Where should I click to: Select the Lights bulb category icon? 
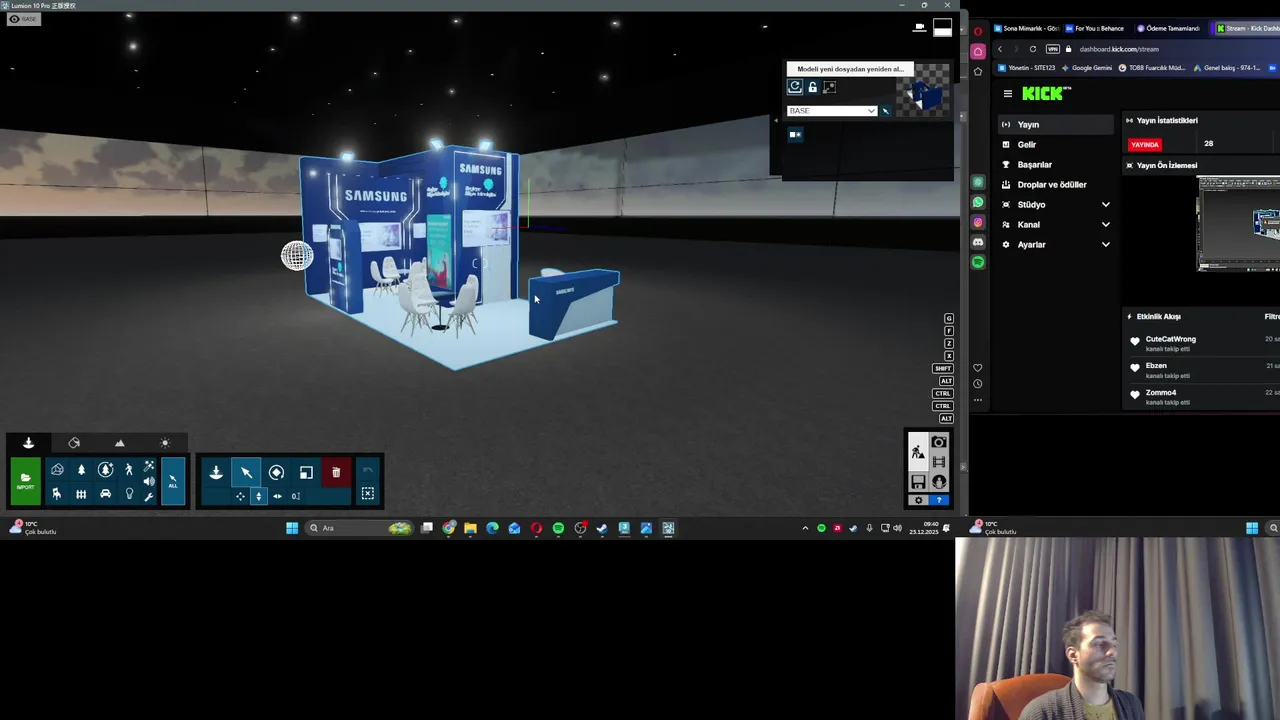pos(128,494)
